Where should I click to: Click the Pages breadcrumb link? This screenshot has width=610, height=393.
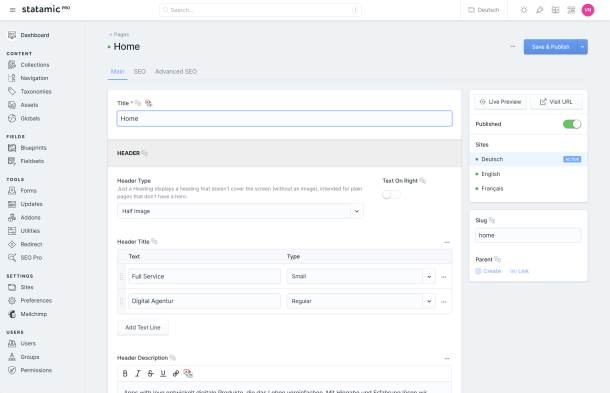119,34
